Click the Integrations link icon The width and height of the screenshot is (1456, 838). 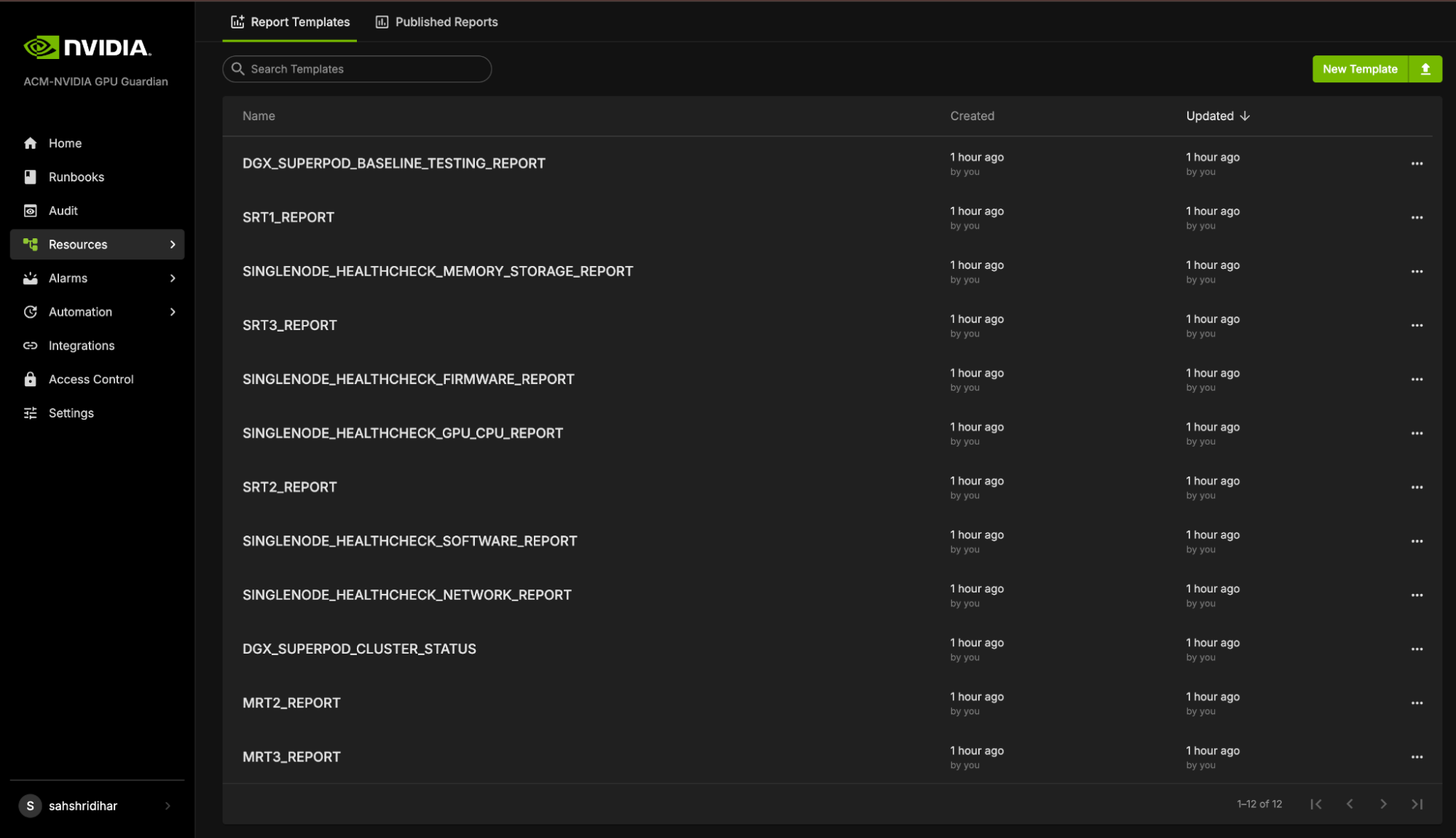click(30, 345)
